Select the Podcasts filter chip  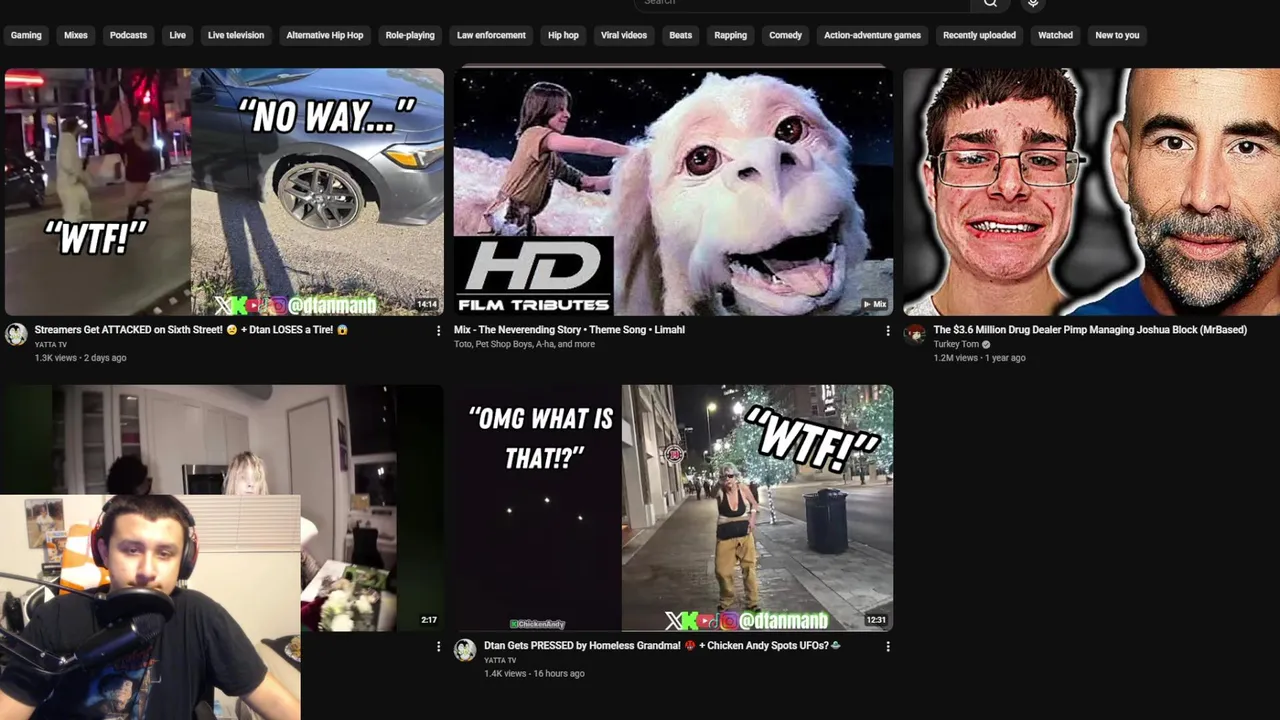tap(128, 35)
